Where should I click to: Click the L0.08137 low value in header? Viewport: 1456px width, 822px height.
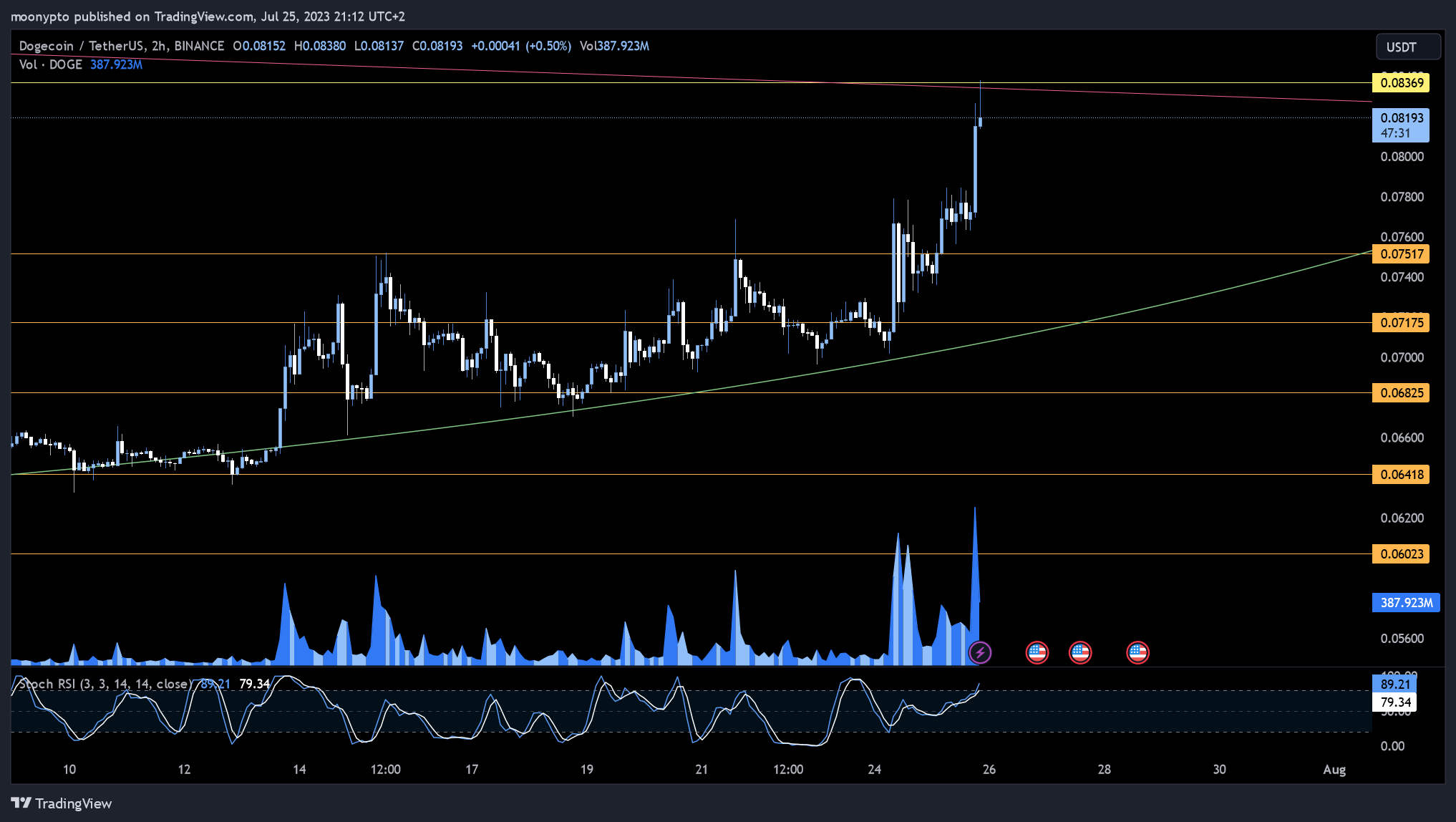tap(379, 46)
